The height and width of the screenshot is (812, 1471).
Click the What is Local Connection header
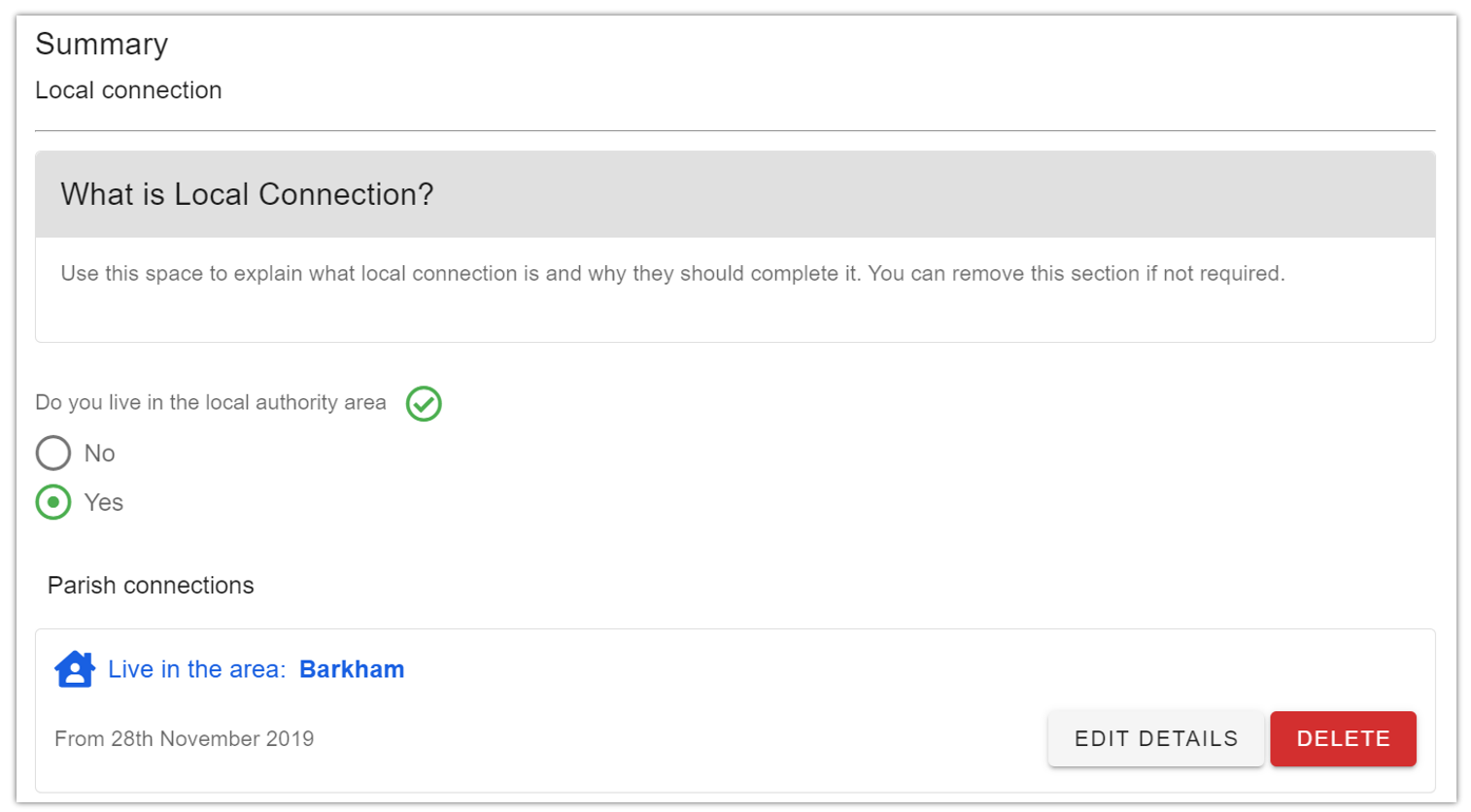tap(247, 194)
